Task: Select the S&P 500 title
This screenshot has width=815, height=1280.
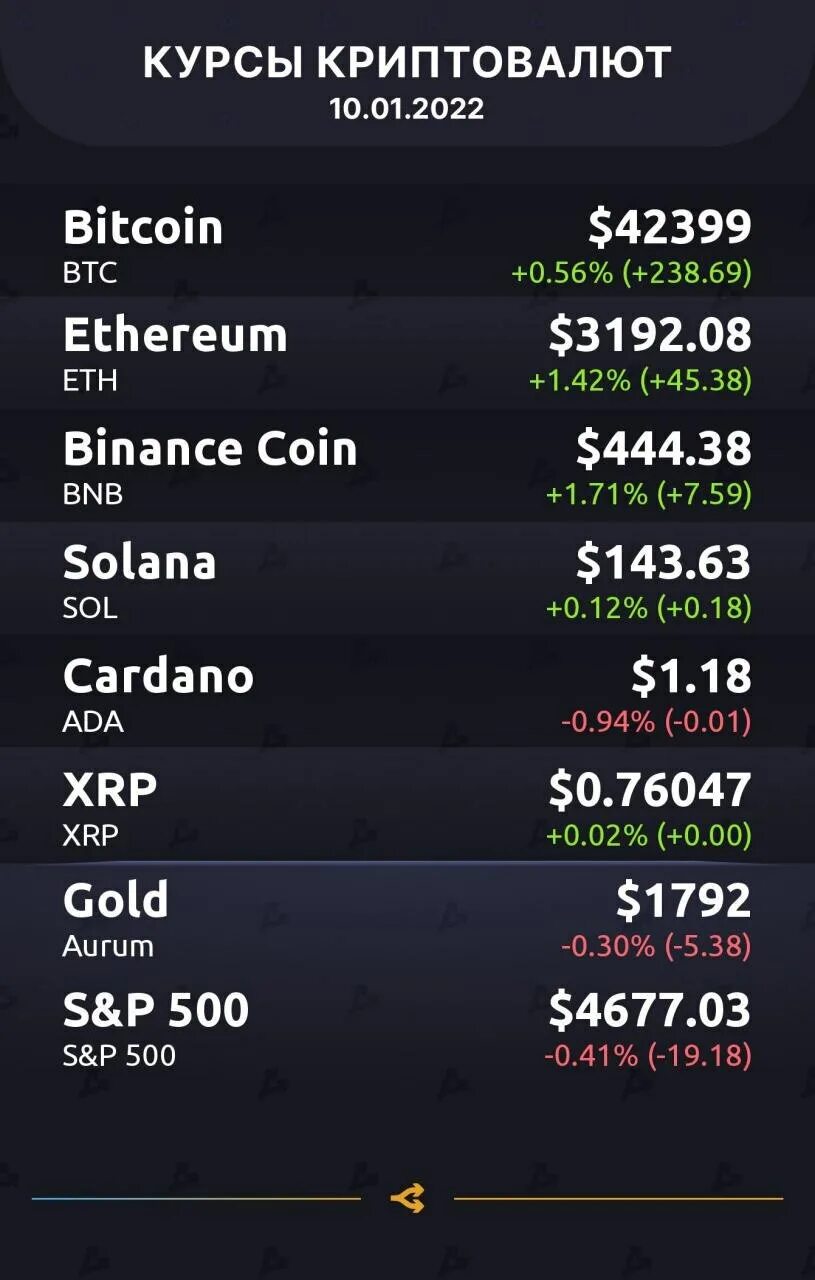Action: pyautogui.click(x=156, y=1010)
